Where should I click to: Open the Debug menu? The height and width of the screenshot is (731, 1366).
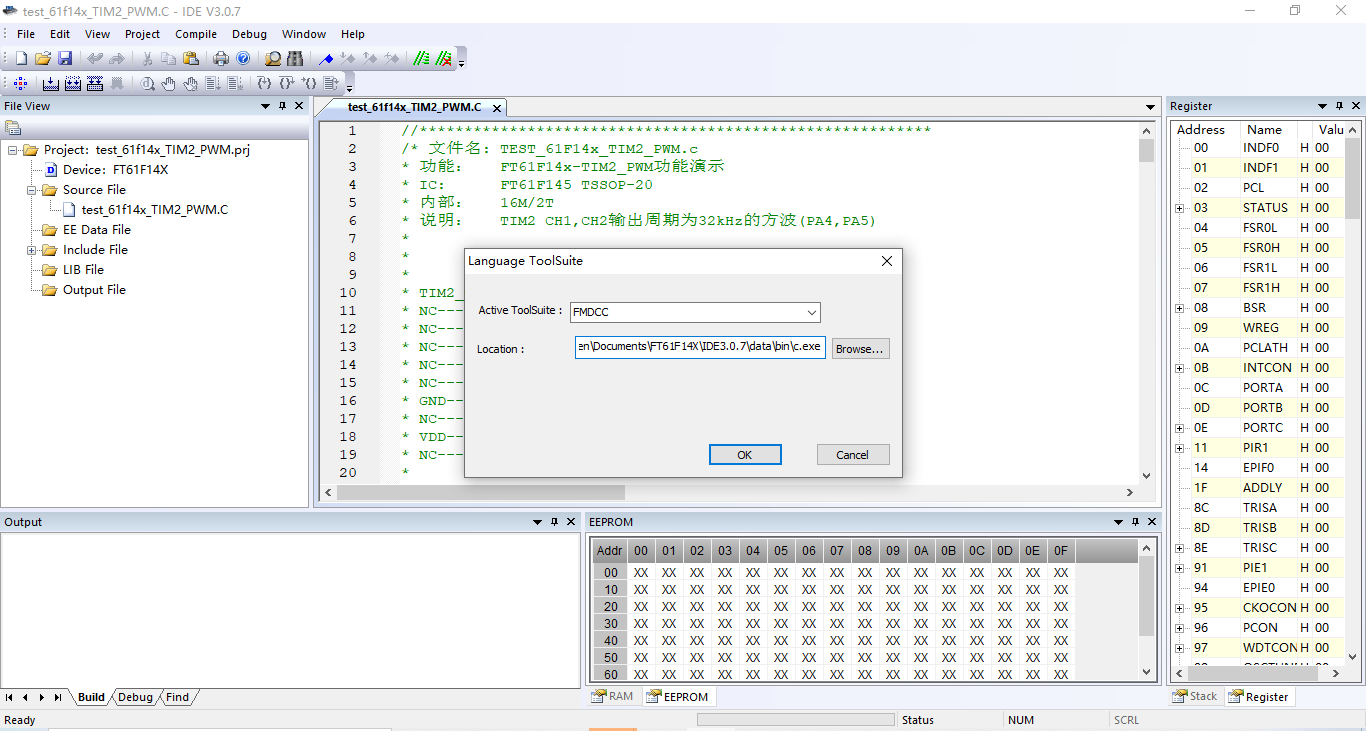(249, 34)
